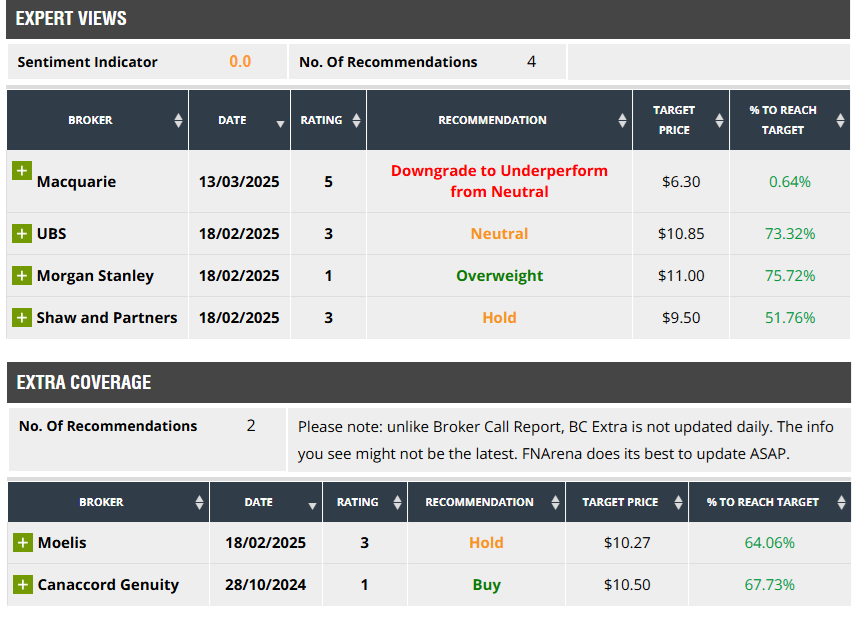Click the Sentiment Indicator value 0.0
This screenshot has width=857, height=619.
coord(240,62)
